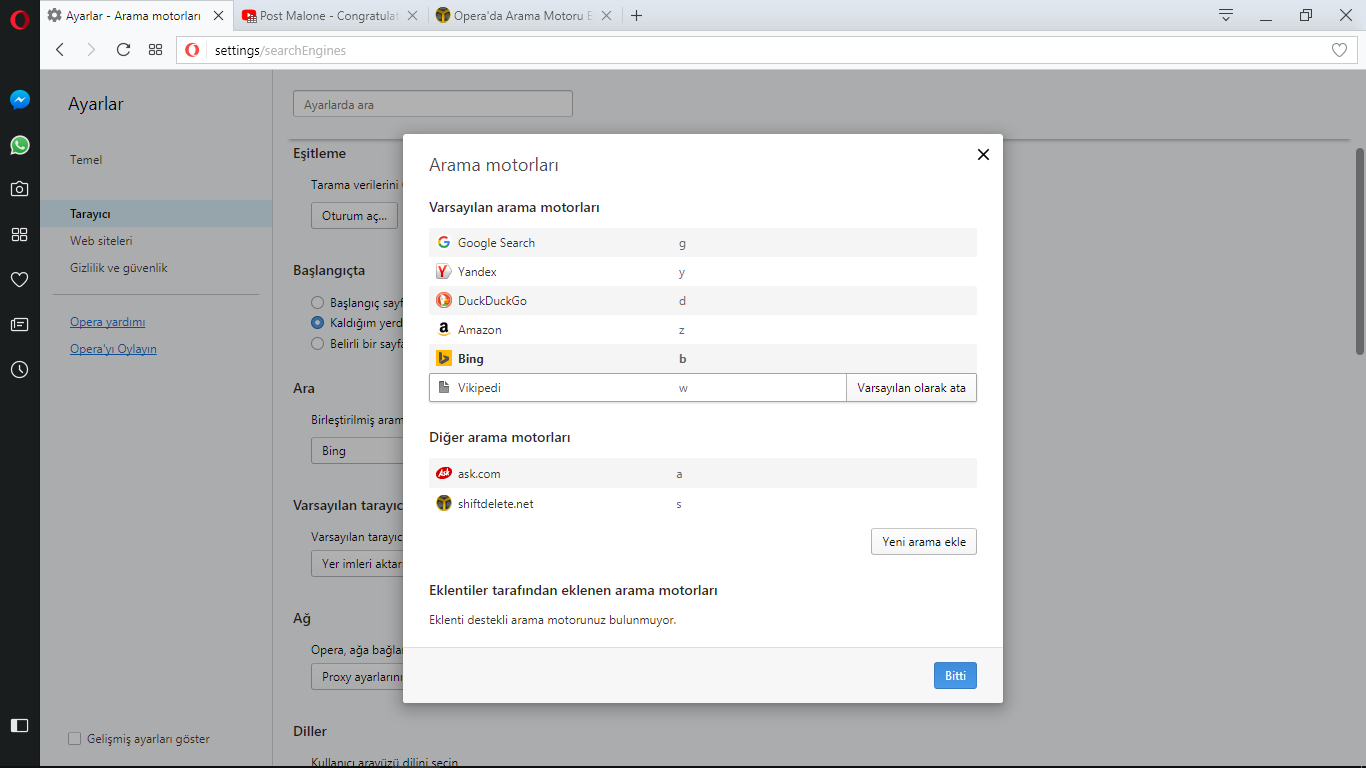
Task: Toggle the sidebar panel icon at bottom
Action: [x=20, y=725]
